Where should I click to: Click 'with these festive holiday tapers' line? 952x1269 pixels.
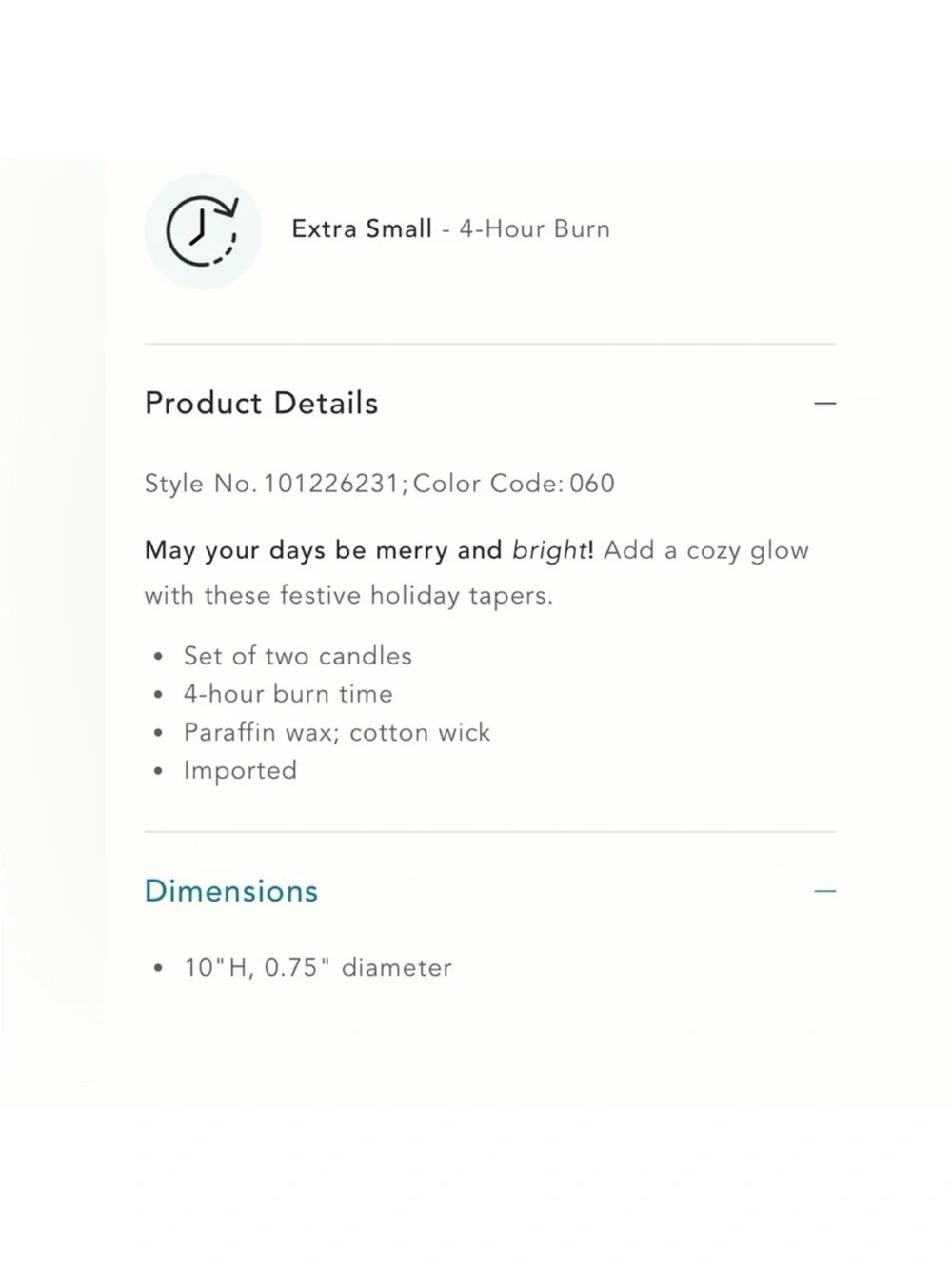click(x=348, y=596)
